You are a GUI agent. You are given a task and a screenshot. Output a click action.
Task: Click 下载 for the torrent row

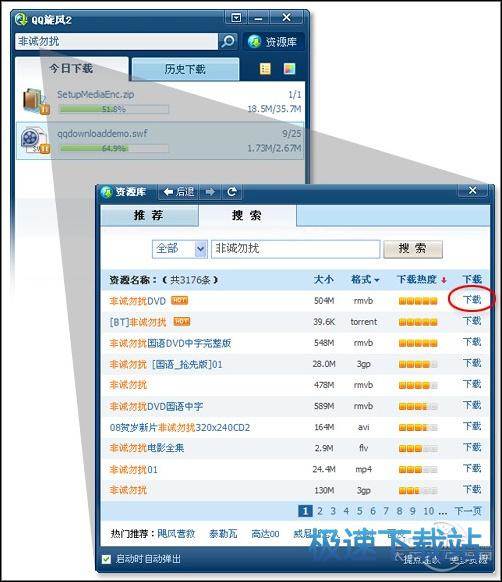click(472, 321)
